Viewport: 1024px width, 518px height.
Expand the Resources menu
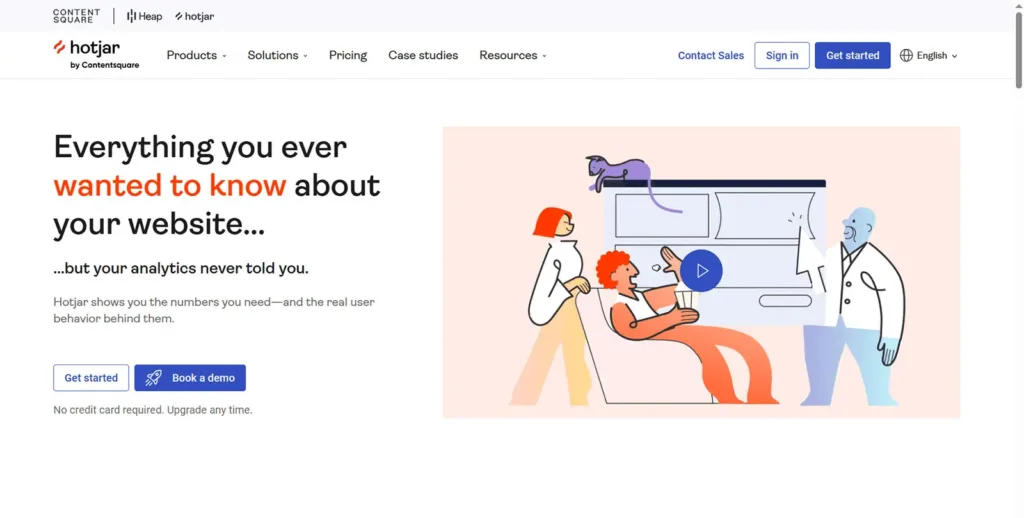(x=513, y=56)
